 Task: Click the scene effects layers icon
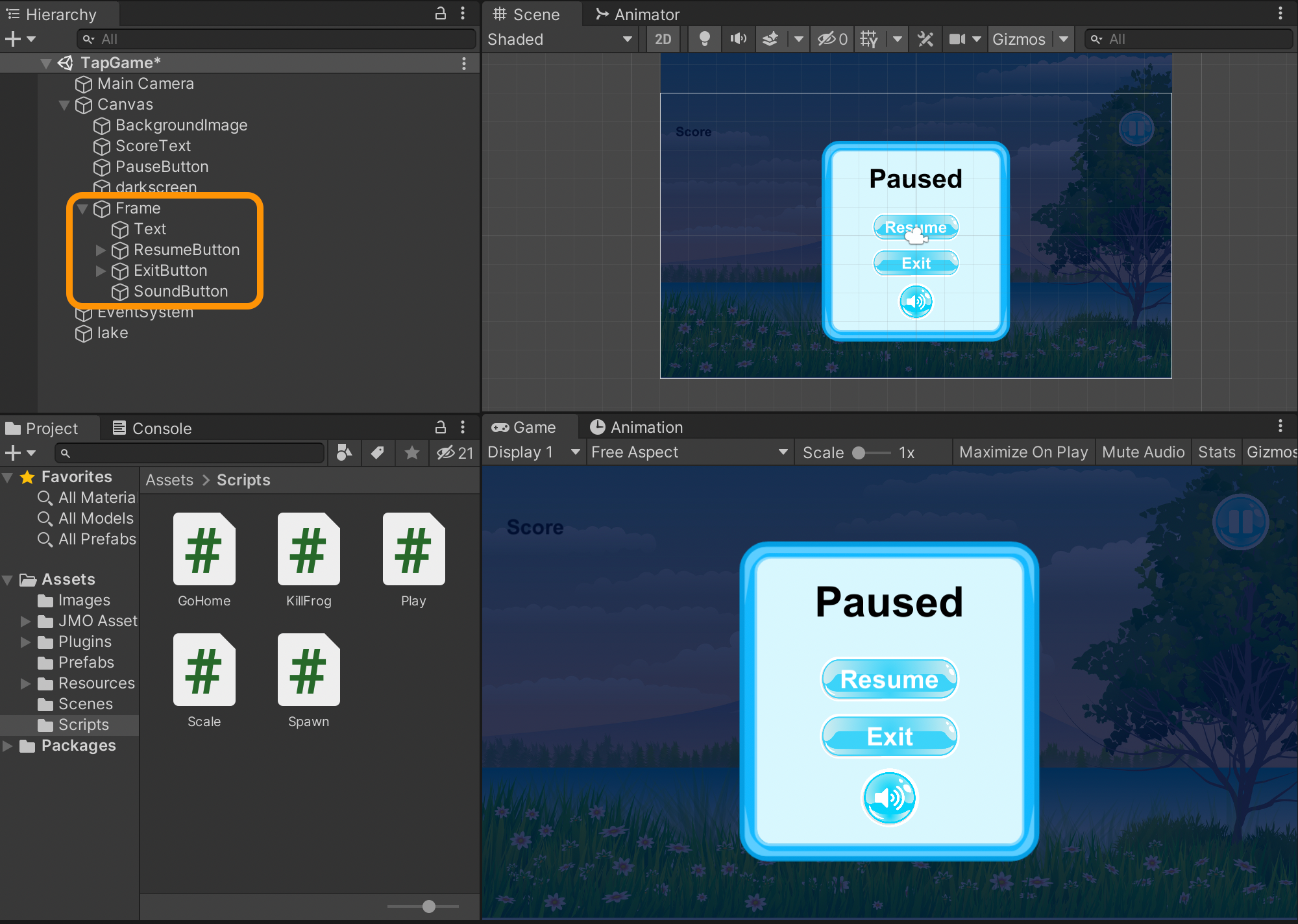click(x=770, y=39)
